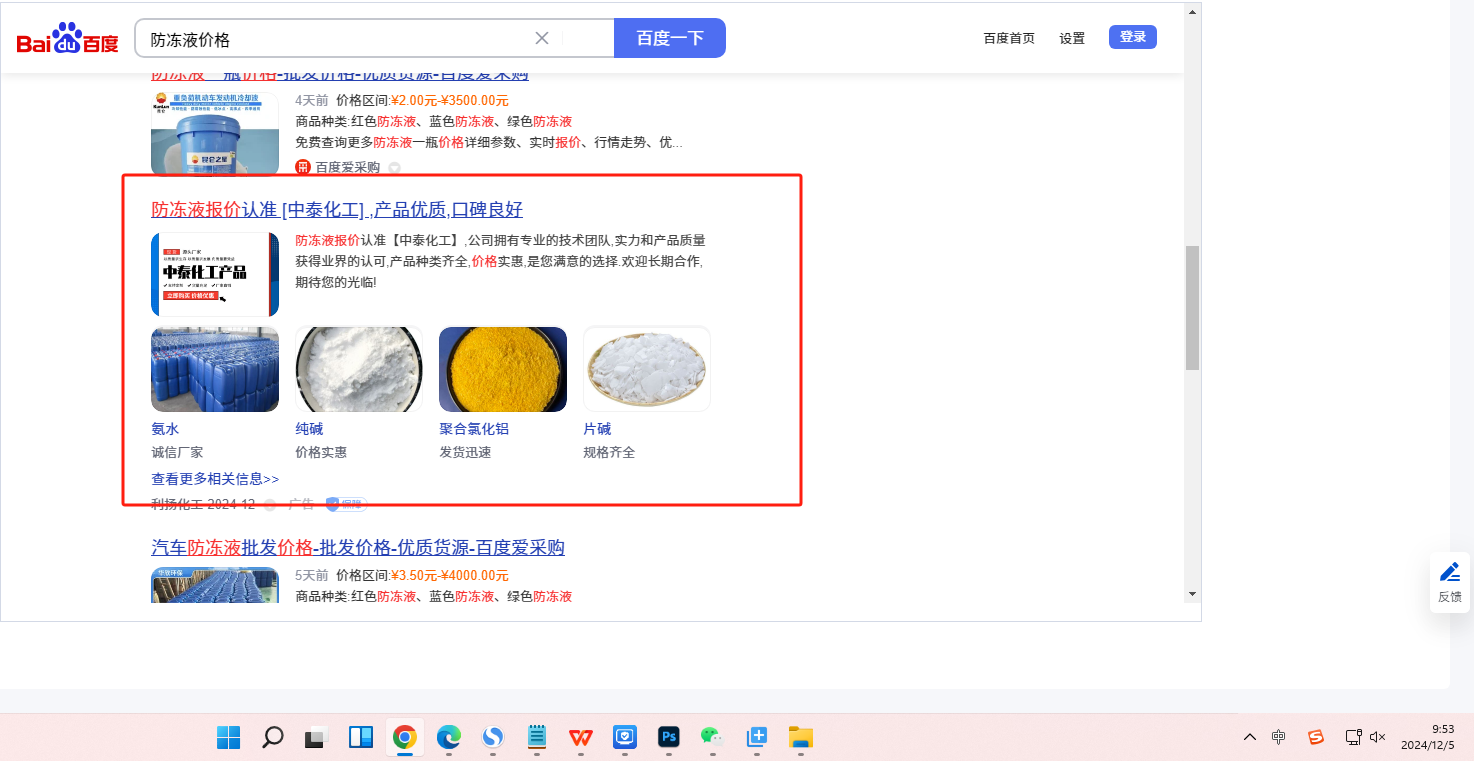1474x761 pixels.
Task: Click the 保障 shield badge
Action: (x=346, y=504)
